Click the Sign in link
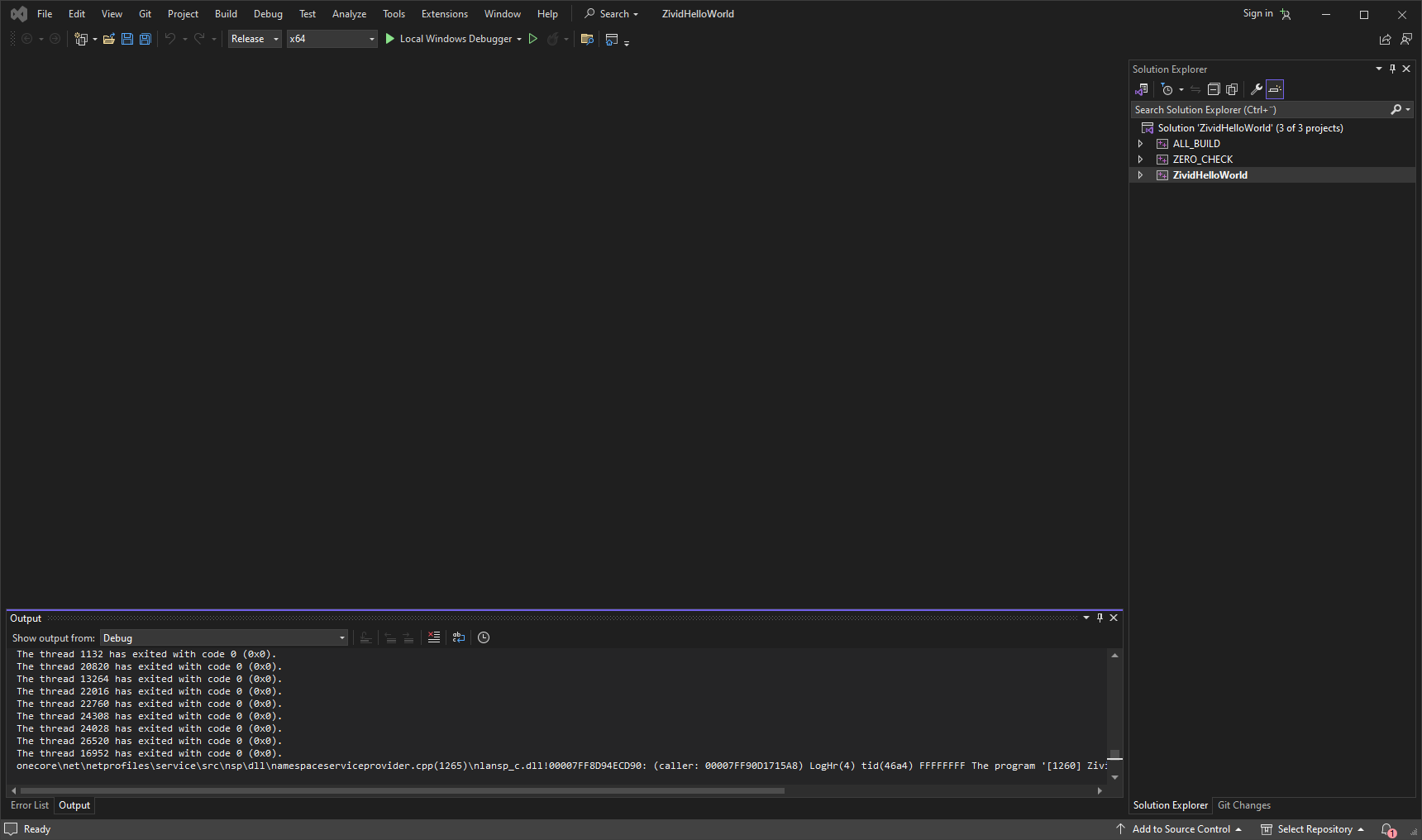The width and height of the screenshot is (1422, 840). (1257, 14)
